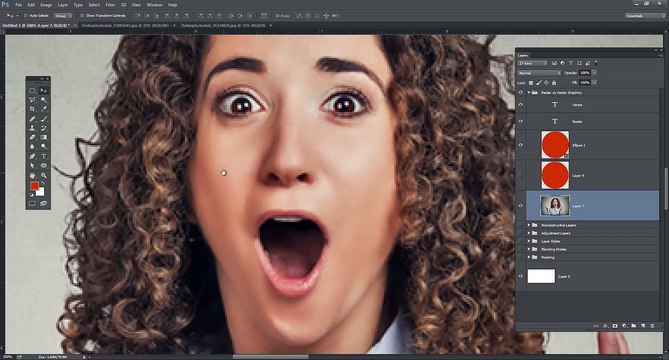Image resolution: width=669 pixels, height=360 pixels.
Task: Hide the Ellipse 1 layer
Action: 521,145
